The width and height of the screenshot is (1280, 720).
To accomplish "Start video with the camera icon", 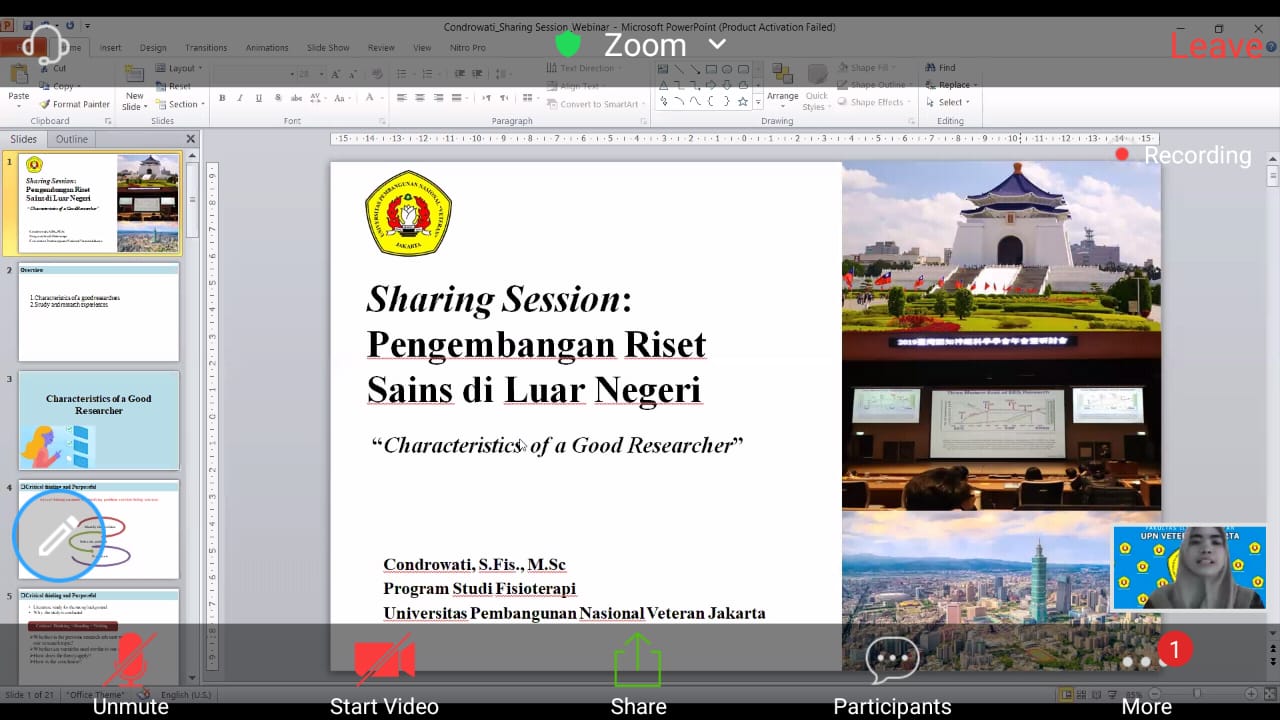I will [384, 672].
